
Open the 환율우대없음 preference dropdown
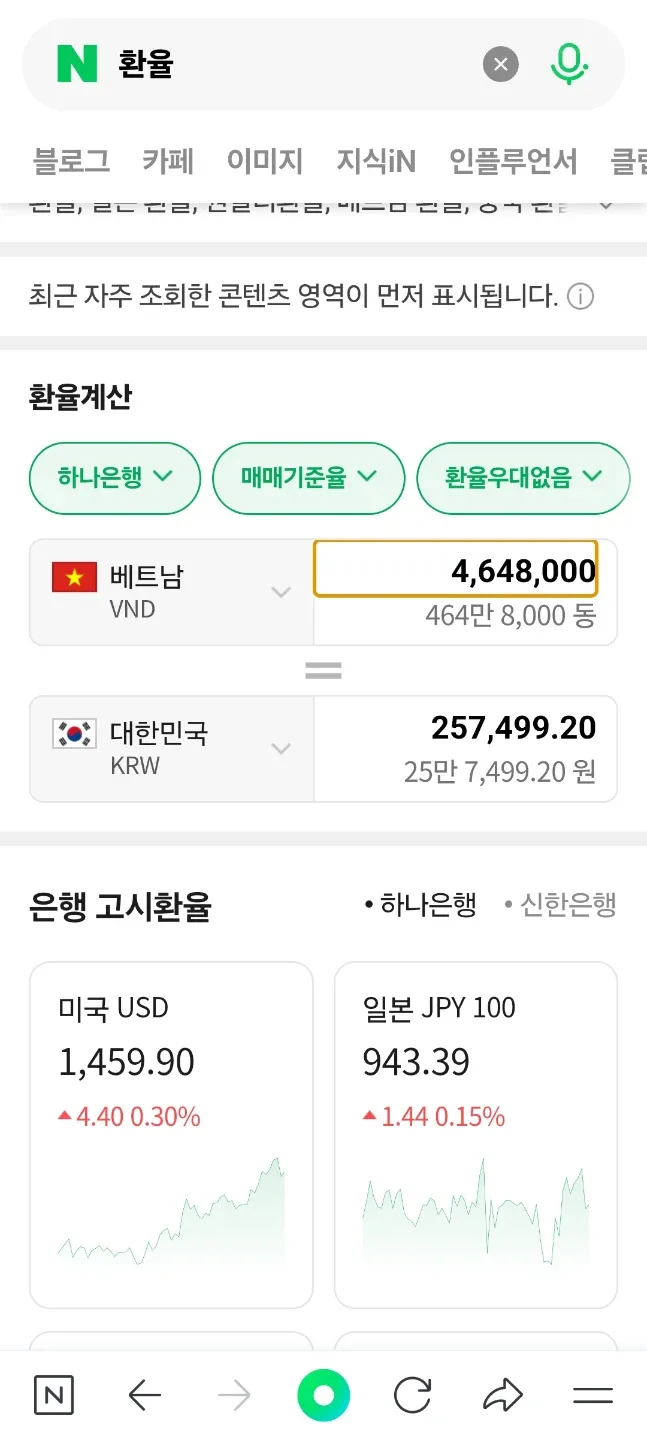point(523,478)
